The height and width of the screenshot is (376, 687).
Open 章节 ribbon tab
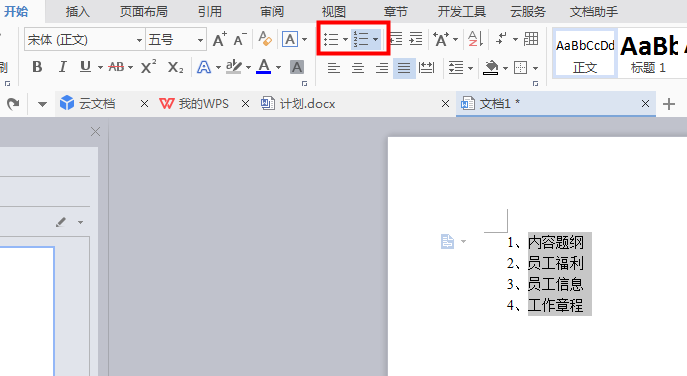pyautogui.click(x=396, y=12)
